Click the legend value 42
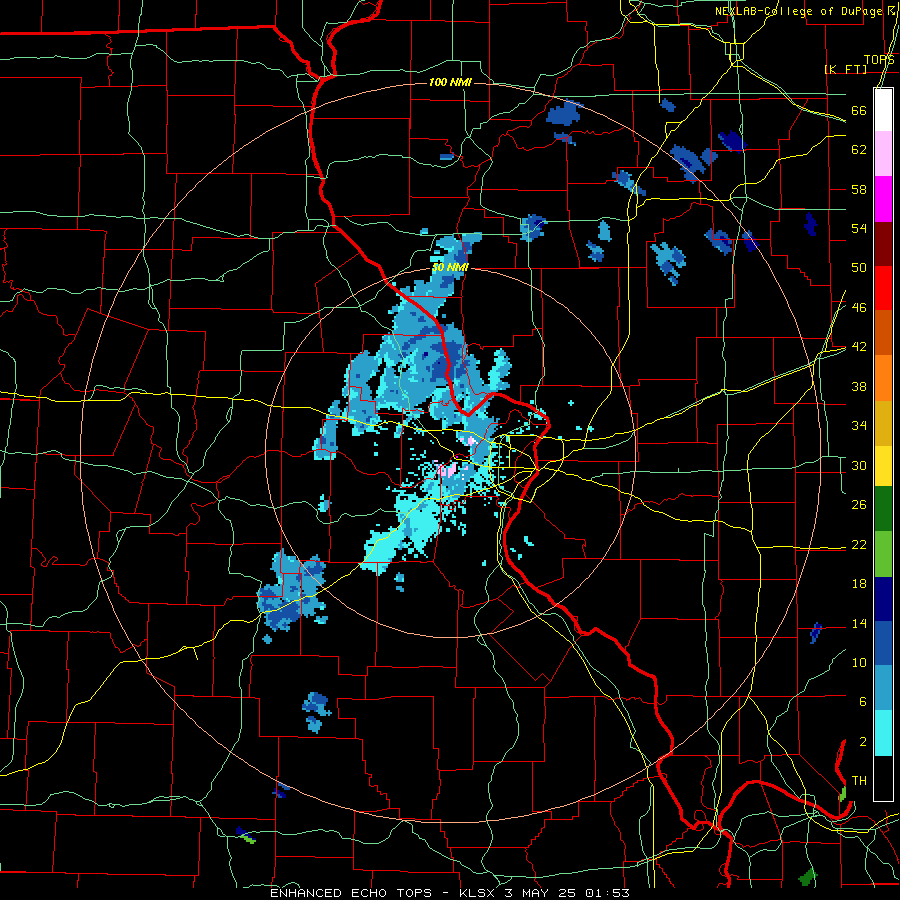 click(859, 347)
